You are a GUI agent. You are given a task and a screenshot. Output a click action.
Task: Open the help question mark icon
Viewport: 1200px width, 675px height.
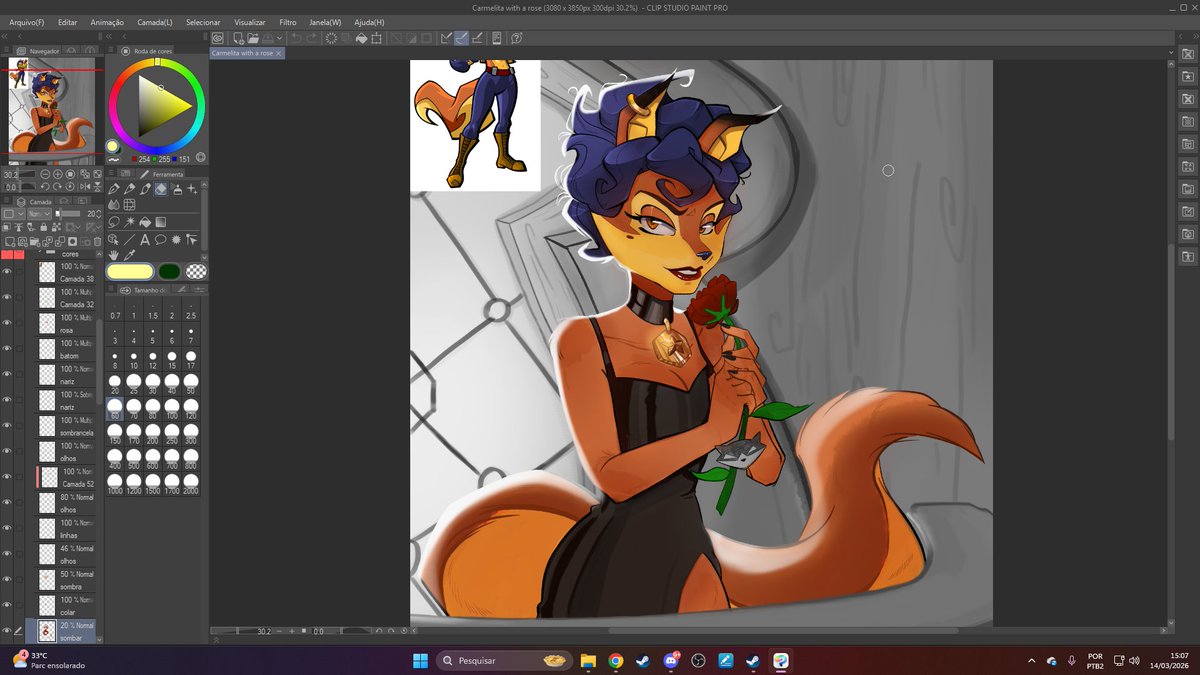[516, 38]
